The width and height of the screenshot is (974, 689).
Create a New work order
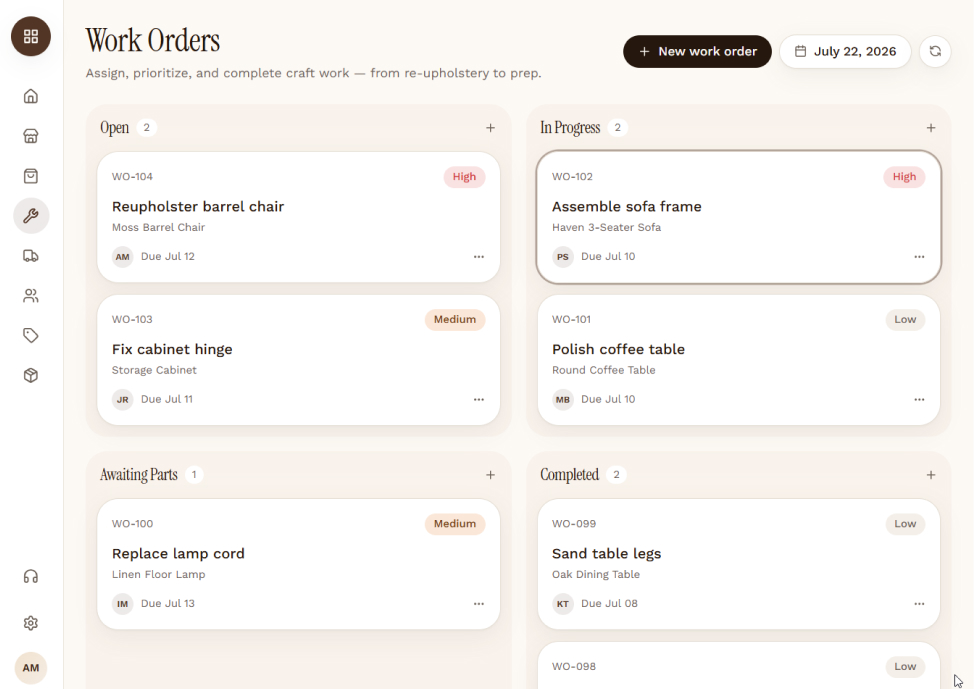(697, 52)
